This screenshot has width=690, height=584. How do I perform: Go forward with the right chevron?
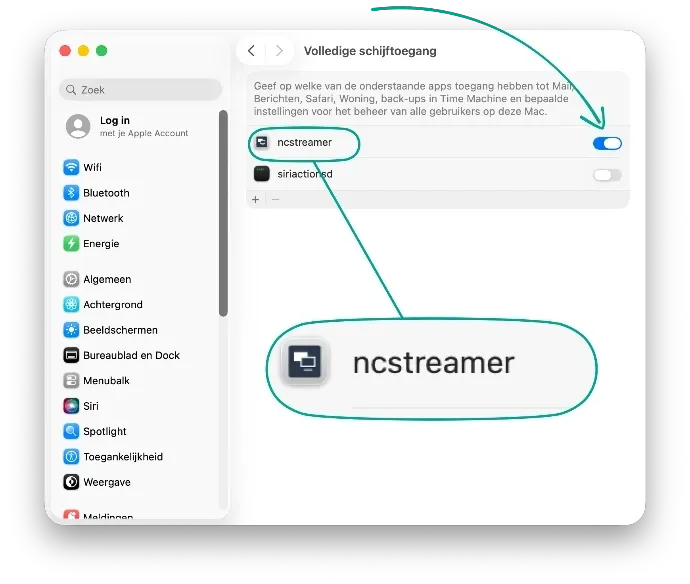click(279, 51)
